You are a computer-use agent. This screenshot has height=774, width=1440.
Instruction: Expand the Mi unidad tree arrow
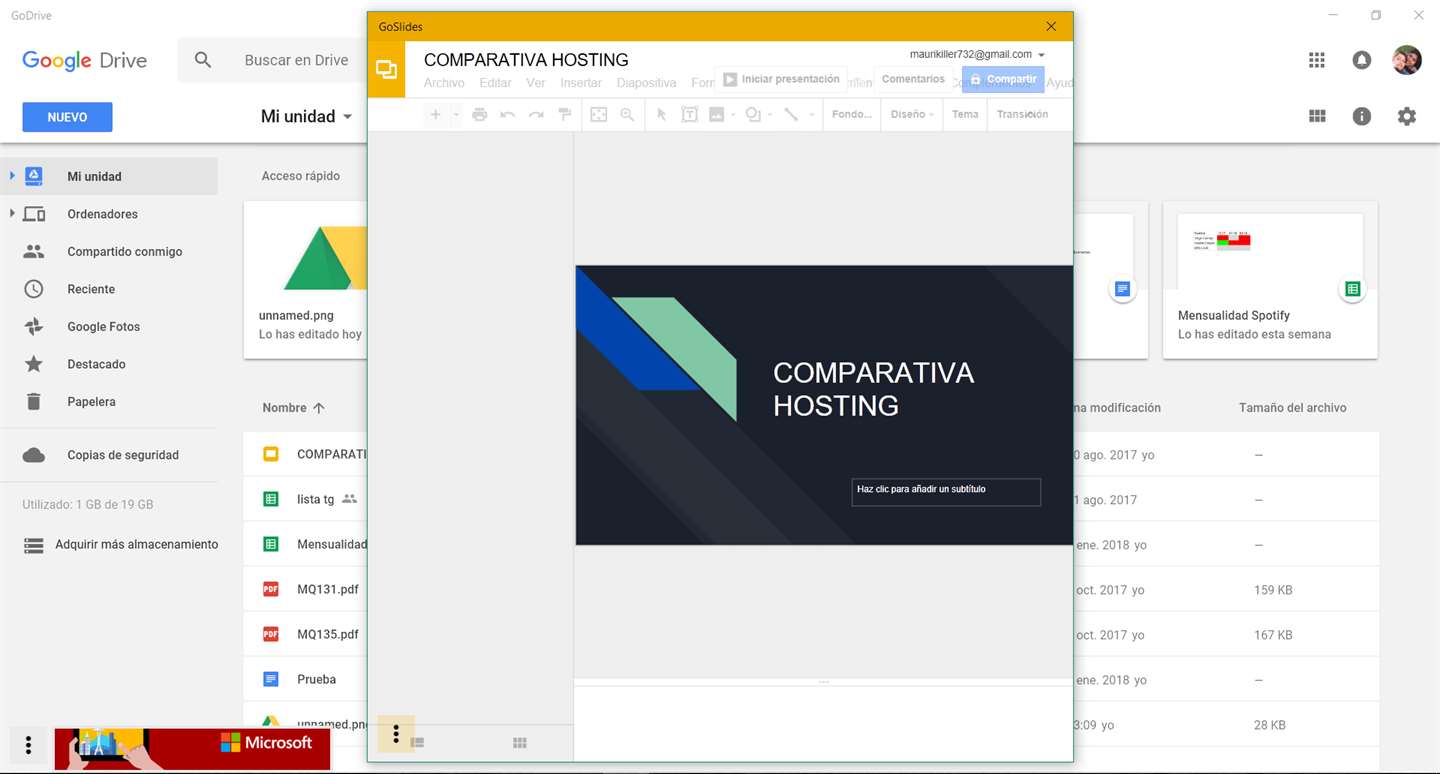point(12,176)
